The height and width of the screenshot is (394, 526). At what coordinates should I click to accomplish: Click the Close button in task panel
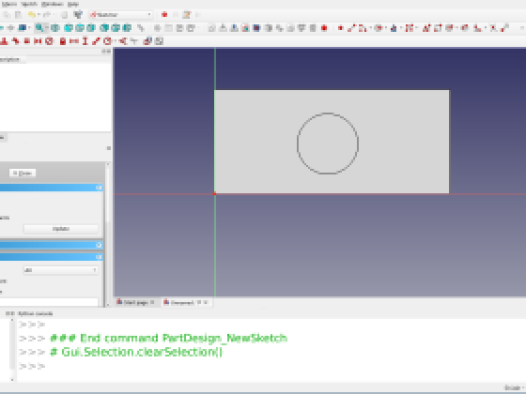pos(22,173)
